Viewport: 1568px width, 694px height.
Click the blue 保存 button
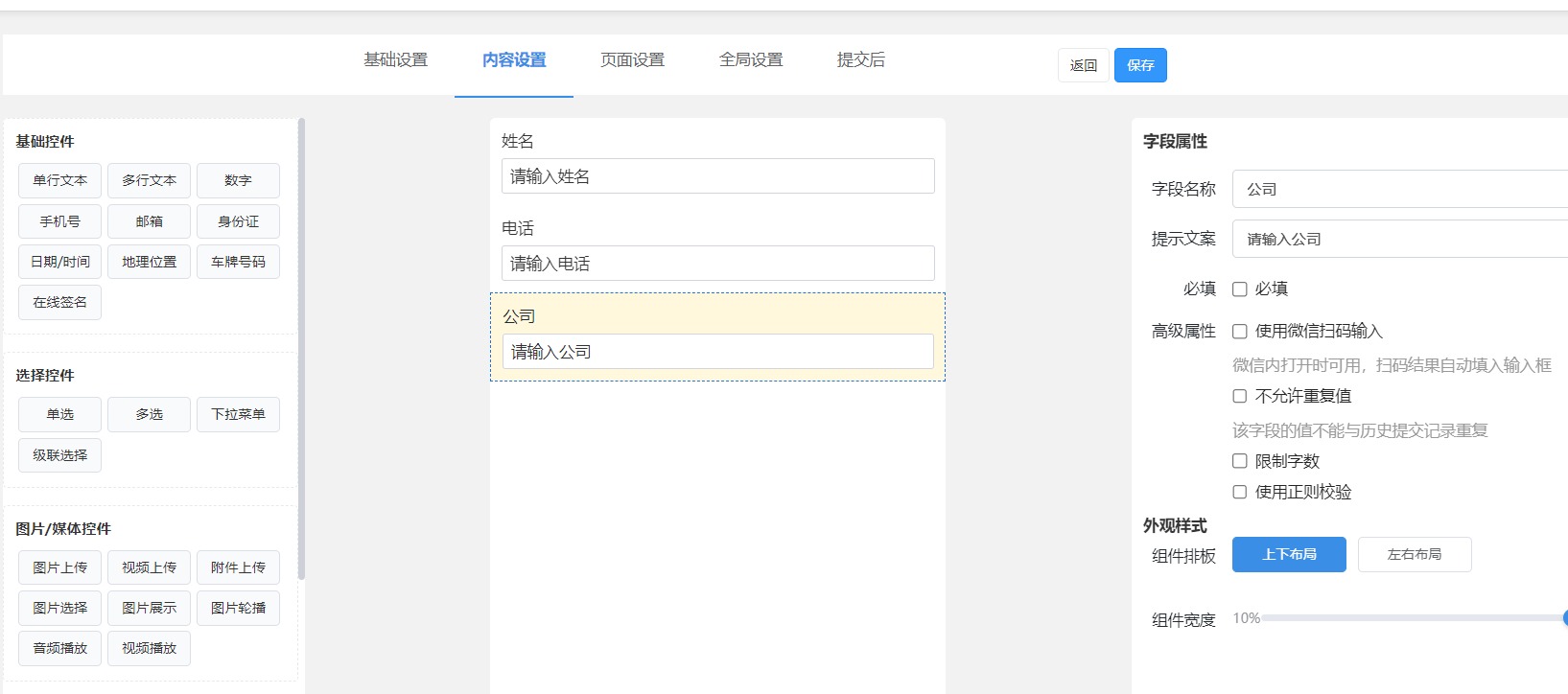click(1140, 65)
